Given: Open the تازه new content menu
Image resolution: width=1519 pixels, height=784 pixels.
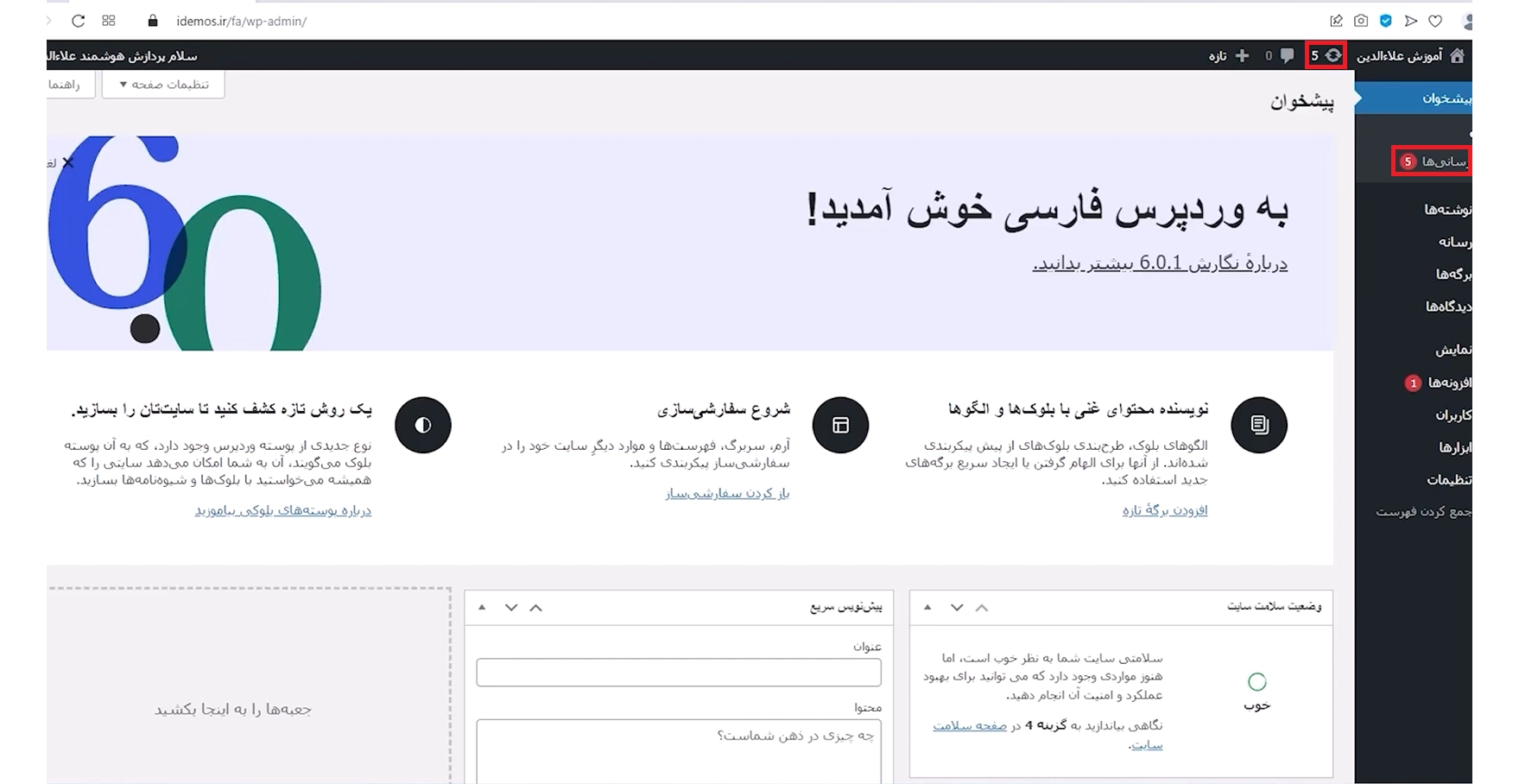Looking at the screenshot, I should point(1218,55).
